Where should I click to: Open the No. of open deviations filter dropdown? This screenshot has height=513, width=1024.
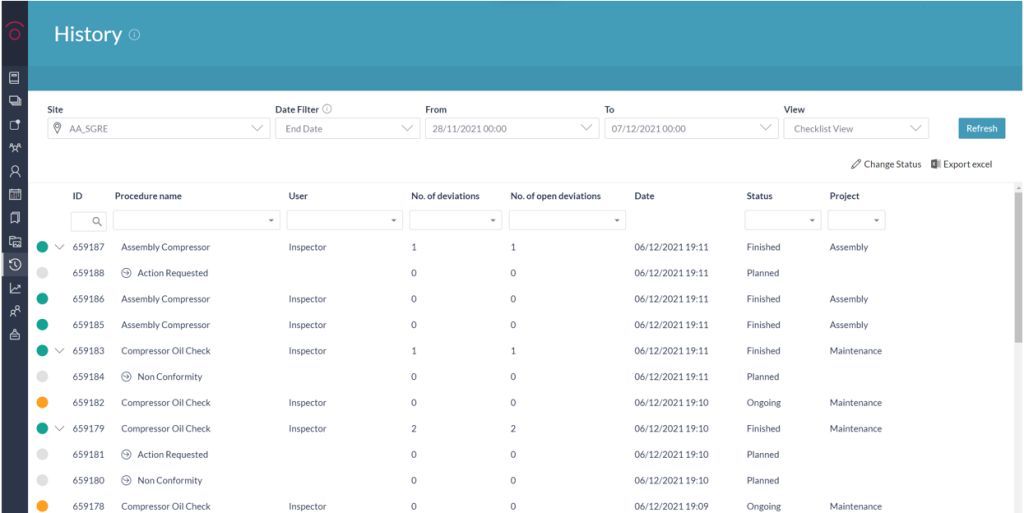(x=568, y=221)
